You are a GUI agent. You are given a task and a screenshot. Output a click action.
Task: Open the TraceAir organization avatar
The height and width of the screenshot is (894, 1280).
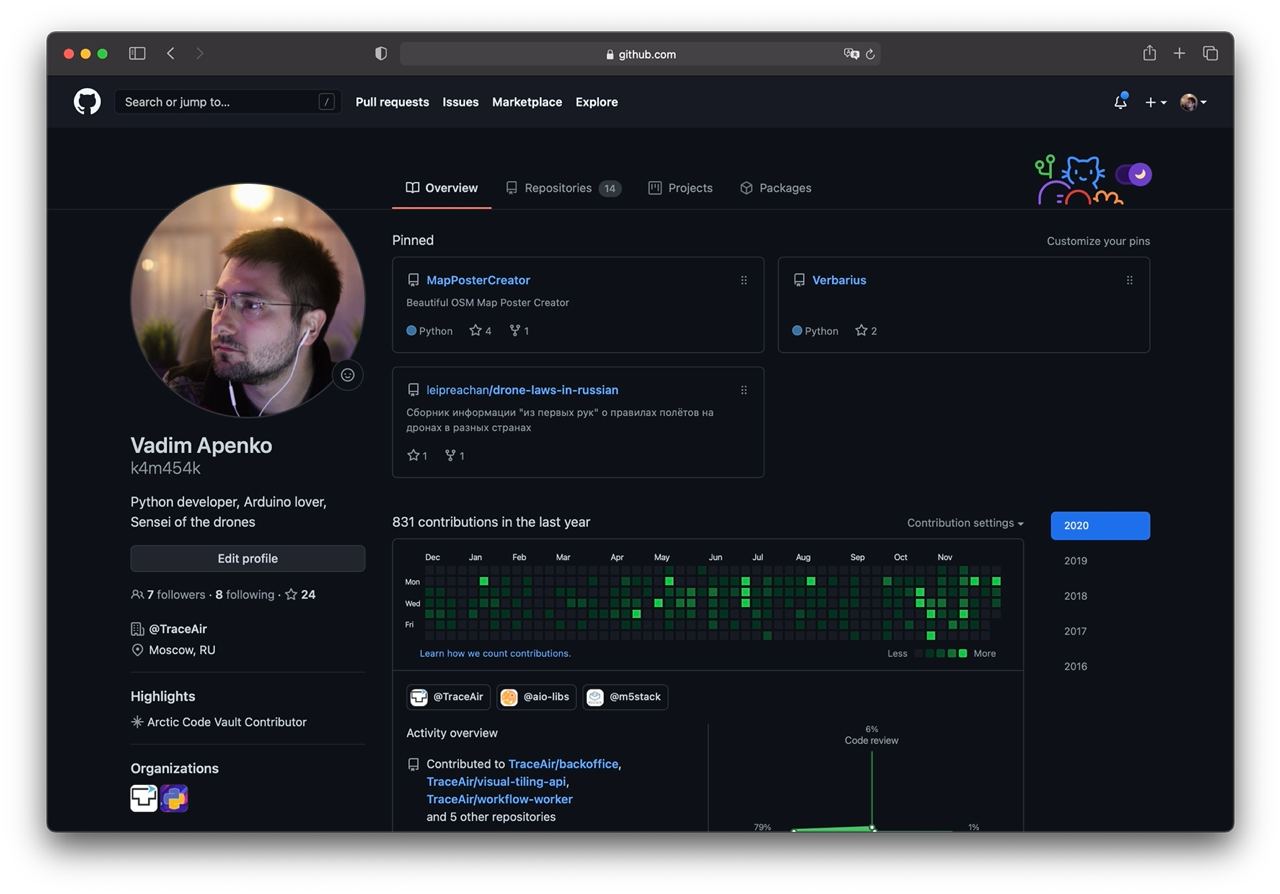point(144,798)
